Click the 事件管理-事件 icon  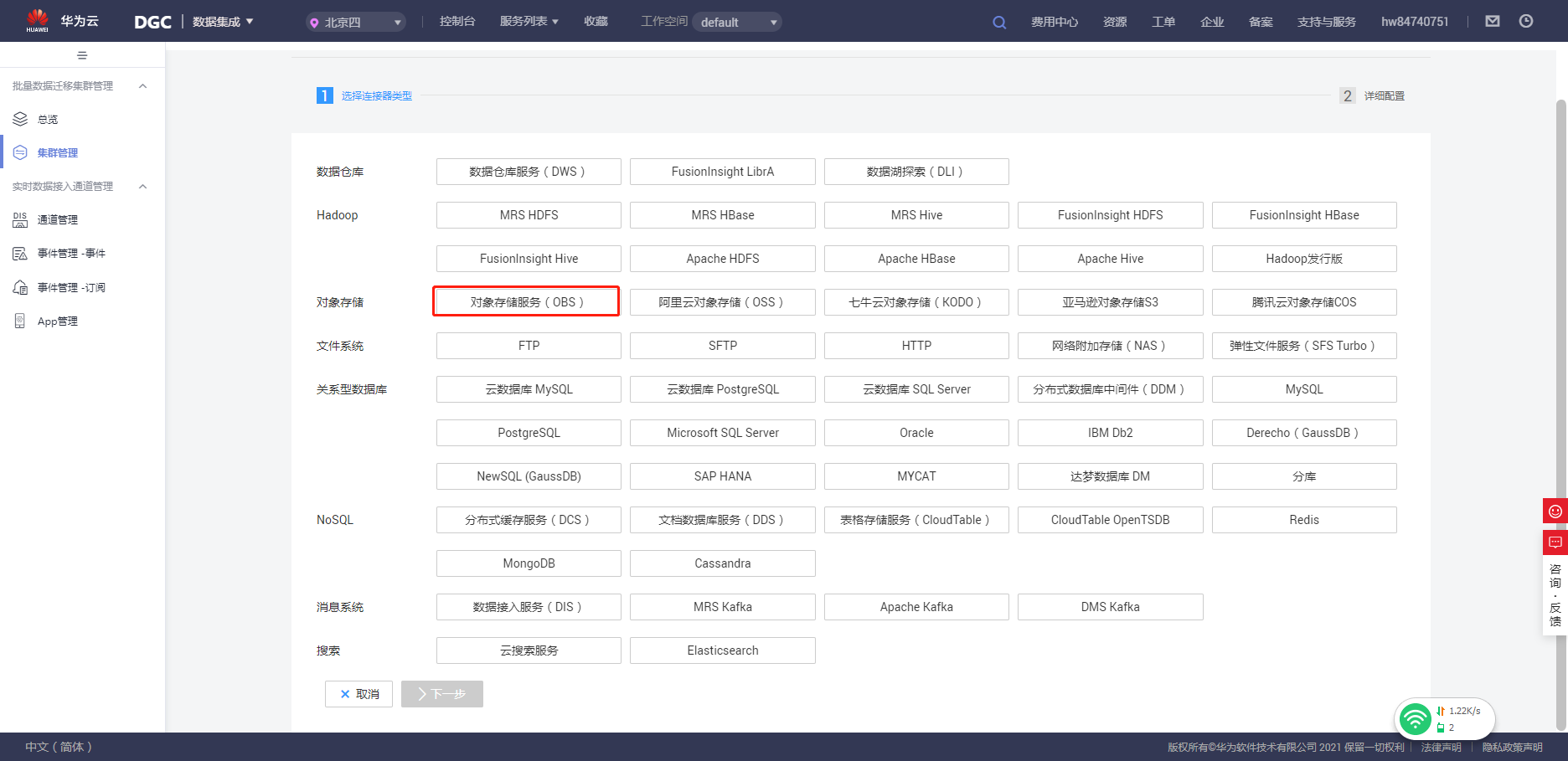(x=20, y=253)
